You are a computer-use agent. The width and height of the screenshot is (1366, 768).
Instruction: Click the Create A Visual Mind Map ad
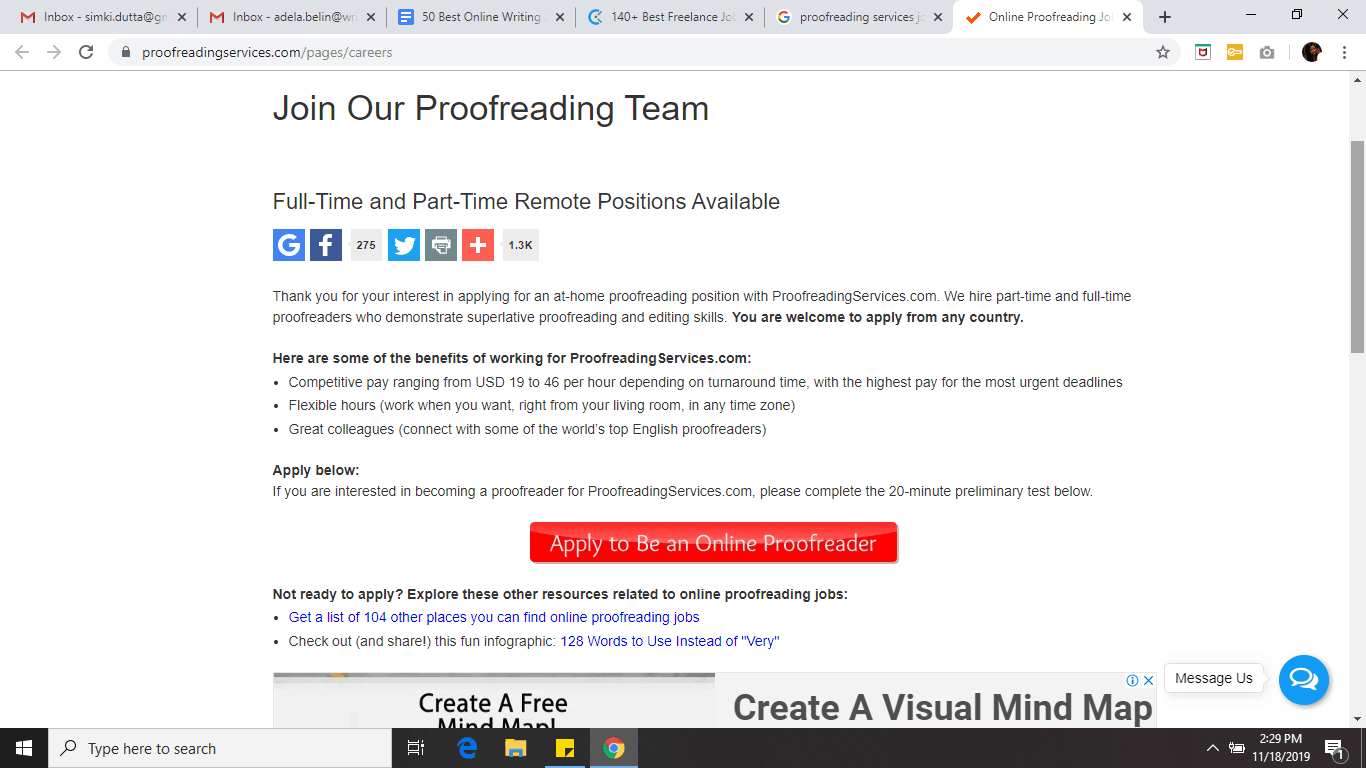pyautogui.click(x=942, y=707)
